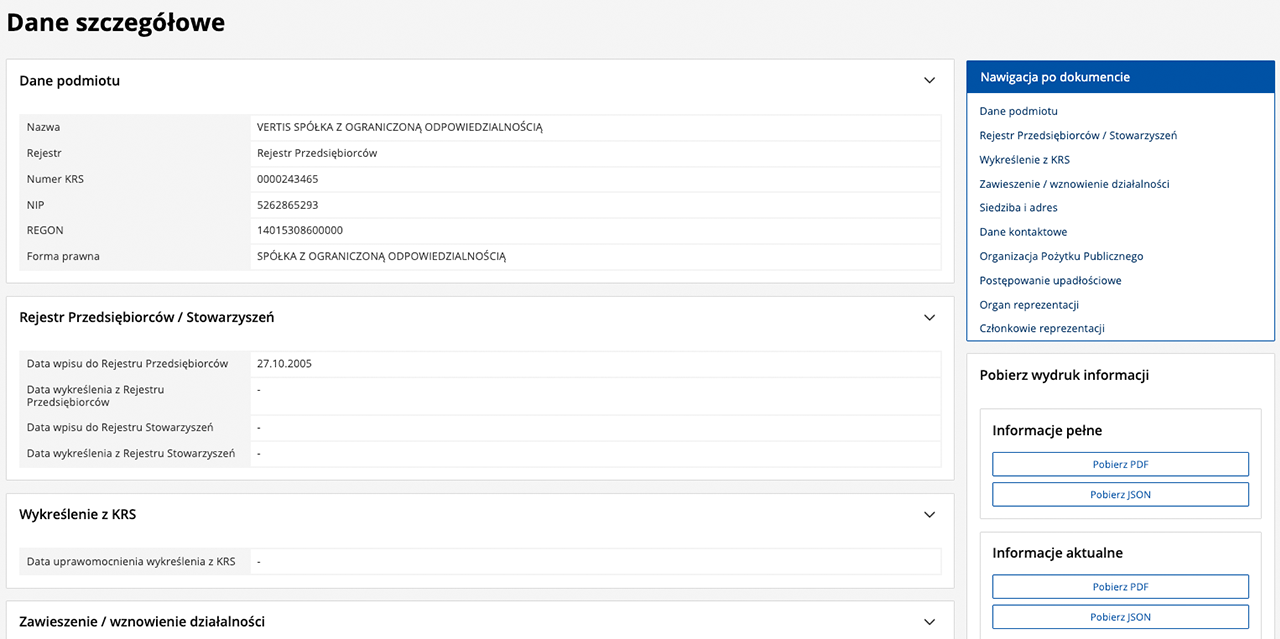This screenshot has width=1280, height=639.
Task: Click the Informacje aktualne card title
Action: 1058,553
